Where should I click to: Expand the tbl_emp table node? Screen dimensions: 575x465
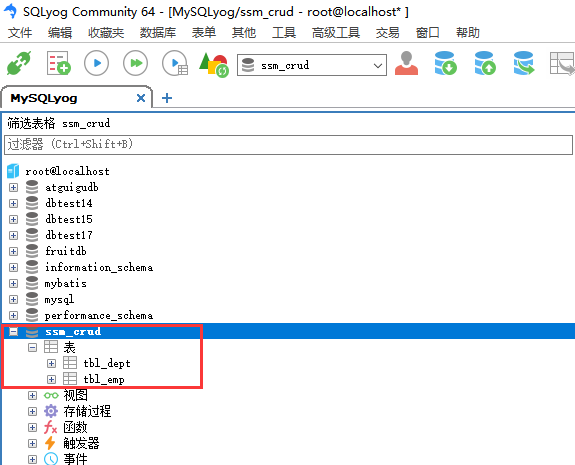point(52,379)
